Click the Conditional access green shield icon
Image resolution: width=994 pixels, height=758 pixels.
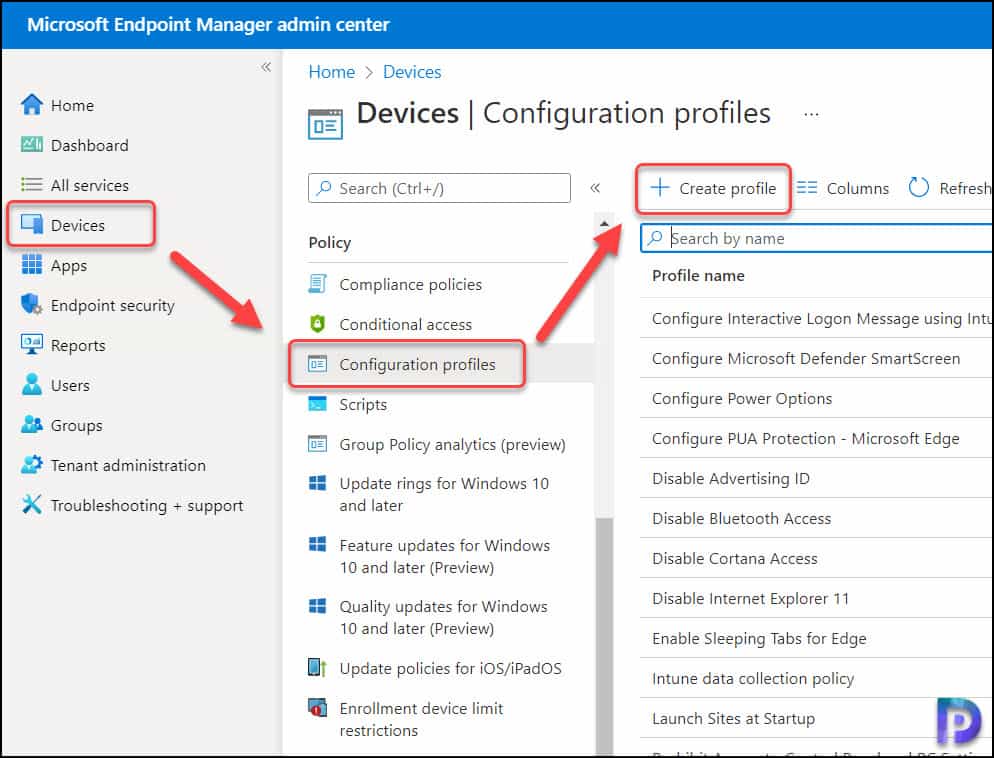coord(318,324)
